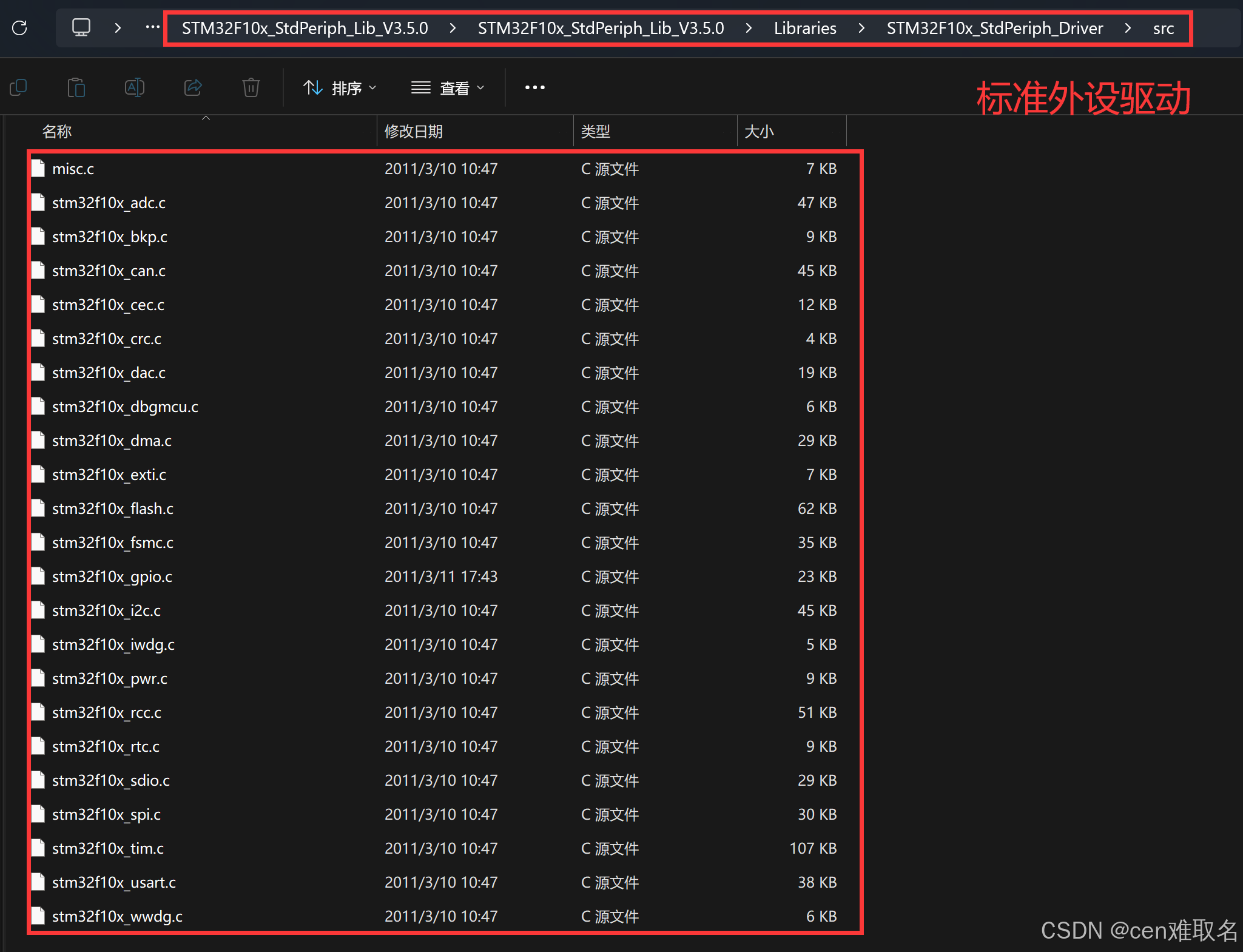The height and width of the screenshot is (952, 1243).
Task: Expand chevron after Libraries in breadcrumb
Action: coord(861,28)
